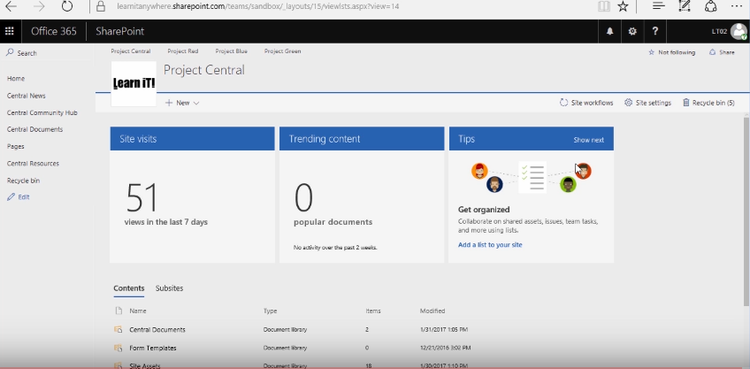Open Central Documents in contents list
Viewport: 750px width, 369px height.
click(157, 330)
